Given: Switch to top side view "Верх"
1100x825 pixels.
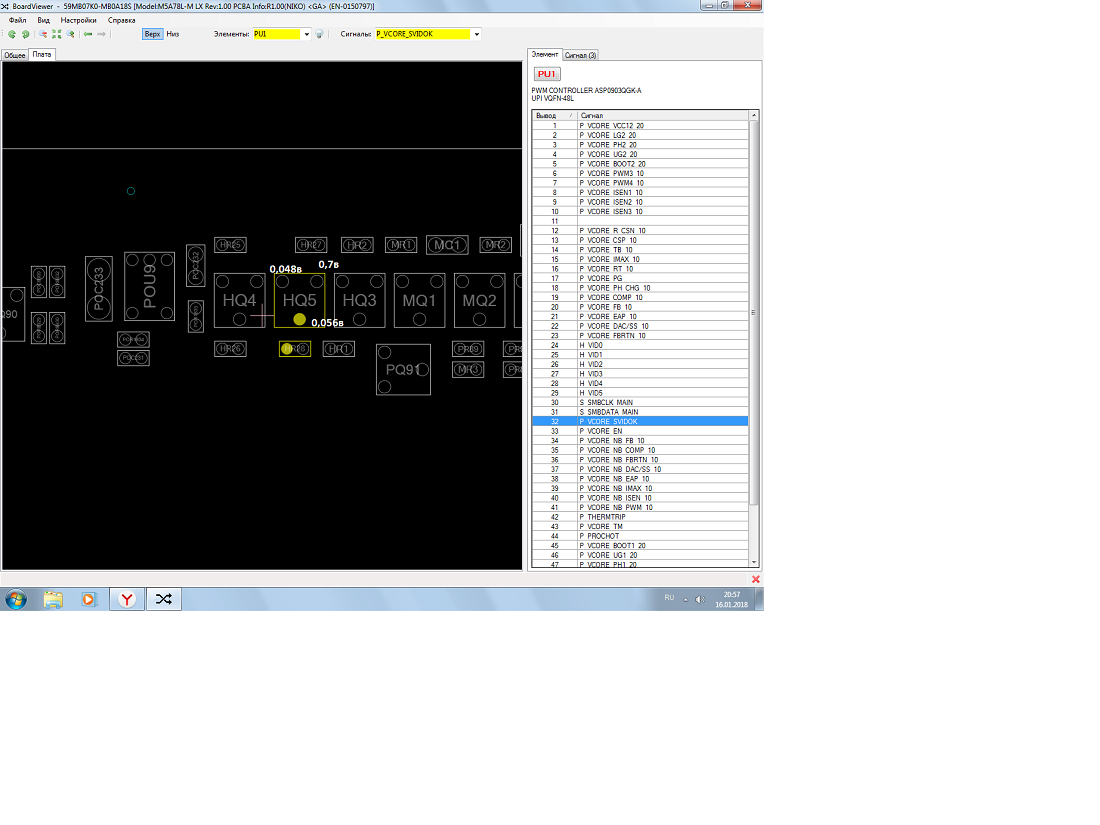Looking at the screenshot, I should [x=152, y=34].
